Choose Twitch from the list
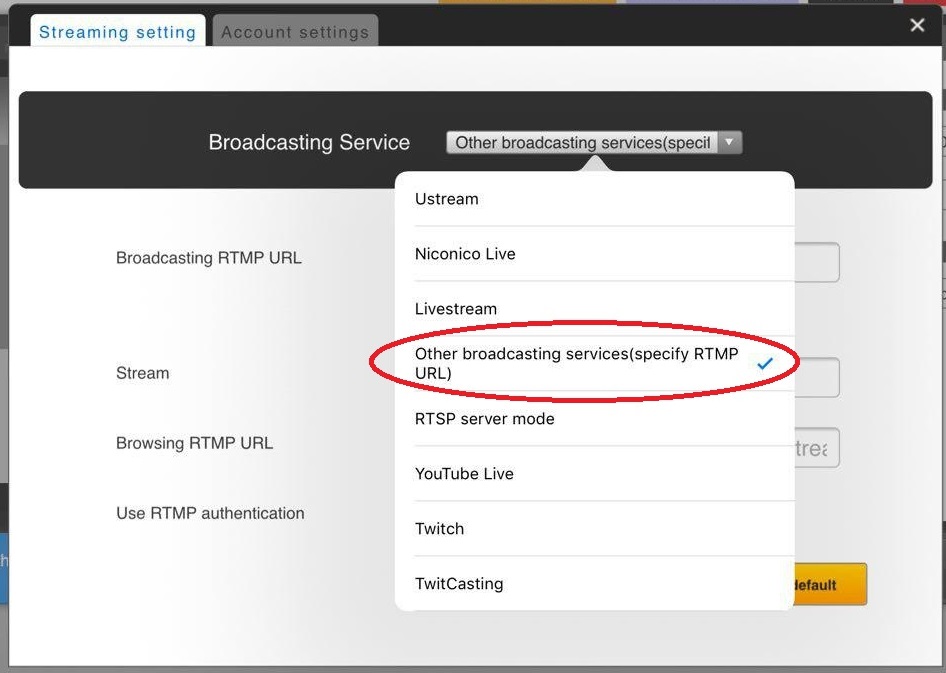 [x=594, y=528]
